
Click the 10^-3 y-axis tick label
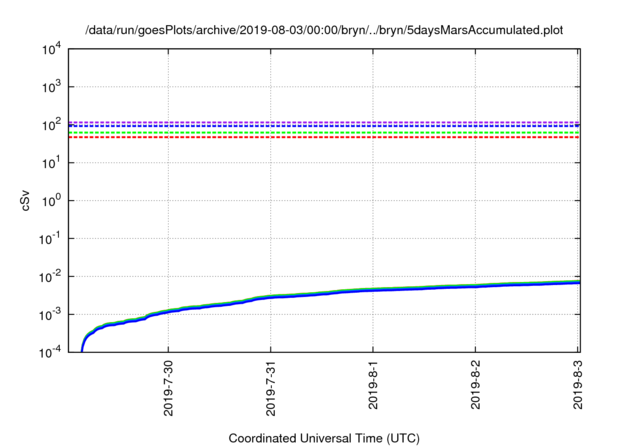(50, 315)
